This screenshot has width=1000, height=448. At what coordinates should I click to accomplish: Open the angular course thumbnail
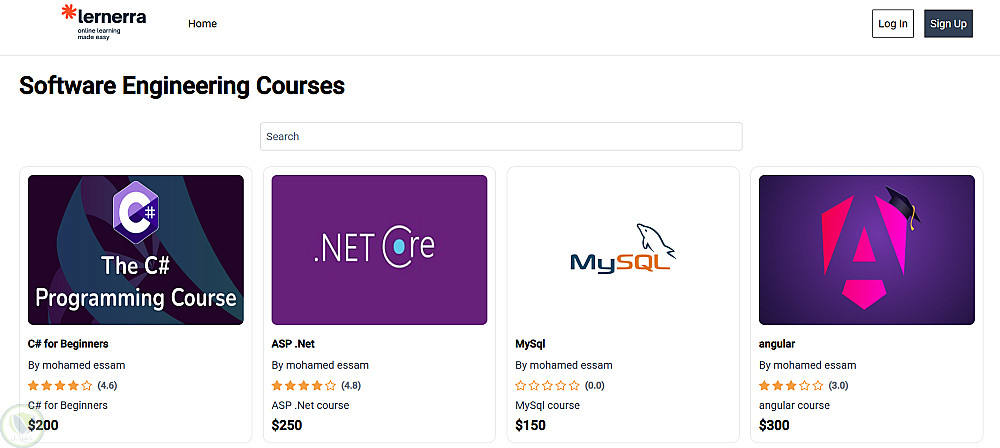(866, 250)
